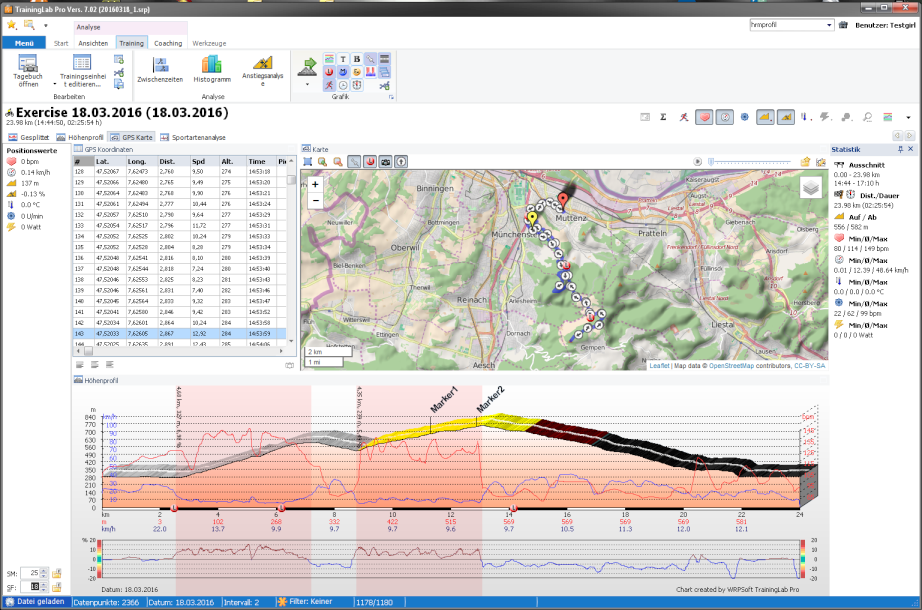This screenshot has width=922, height=610.
Task: Open the Werkzeuge ribbon tab
Action: 209,43
